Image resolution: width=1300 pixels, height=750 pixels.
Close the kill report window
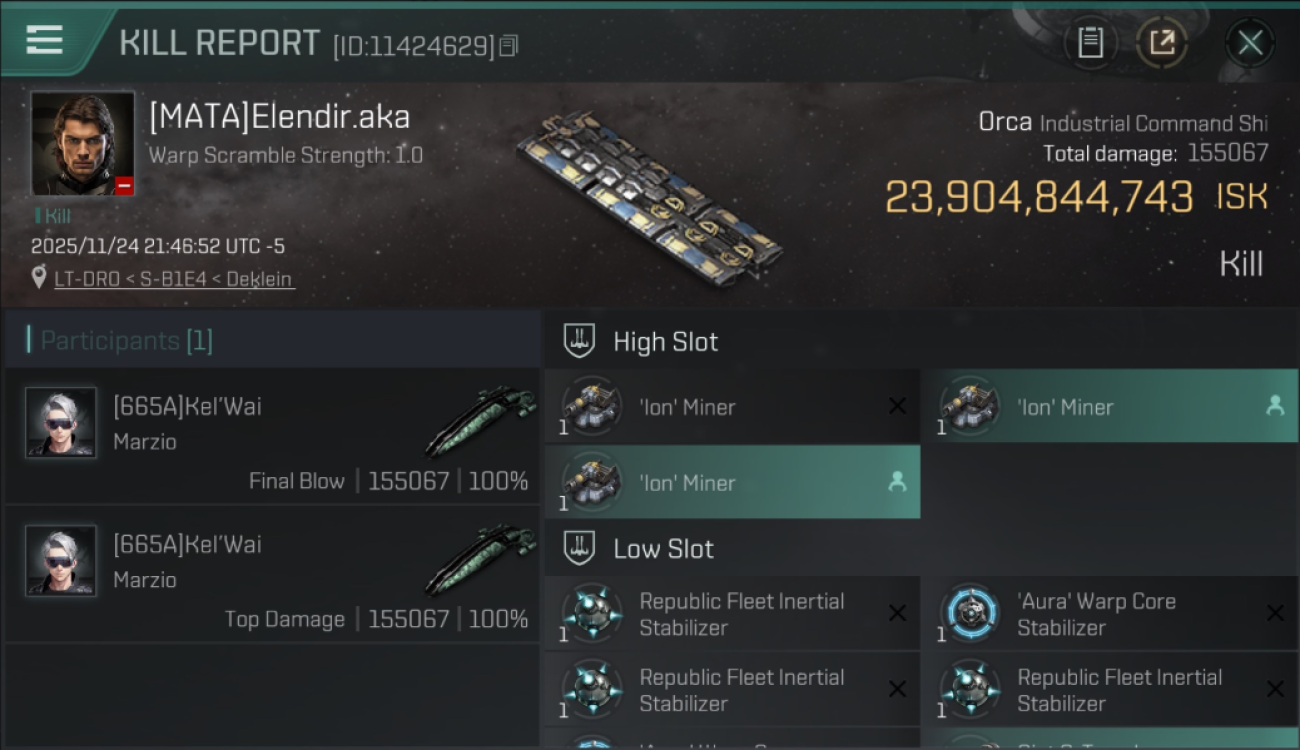(x=1249, y=43)
